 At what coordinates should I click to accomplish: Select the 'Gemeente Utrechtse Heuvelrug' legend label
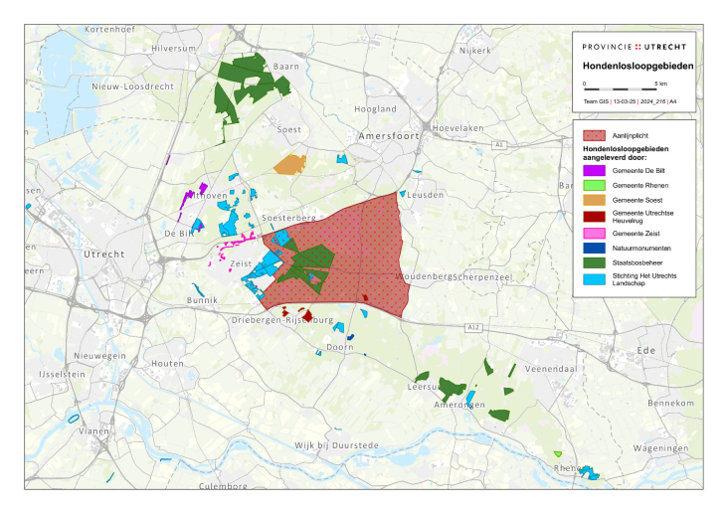coord(643,217)
